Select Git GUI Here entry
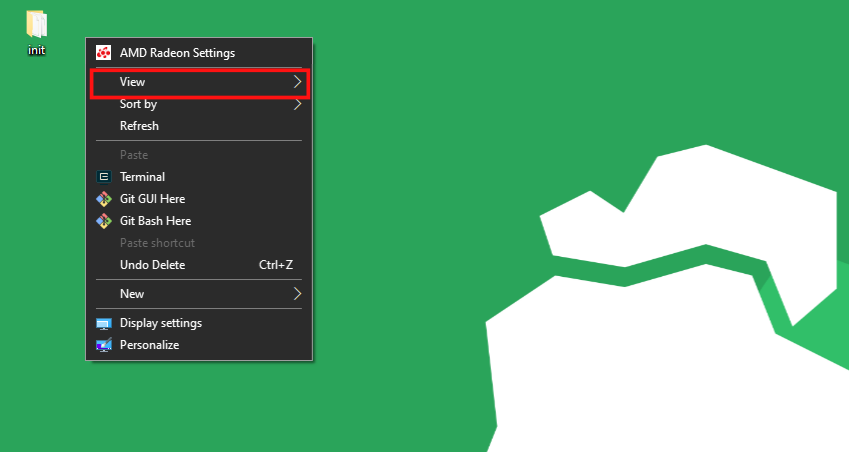Screen dimensions: 849x452 (x=199, y=199)
